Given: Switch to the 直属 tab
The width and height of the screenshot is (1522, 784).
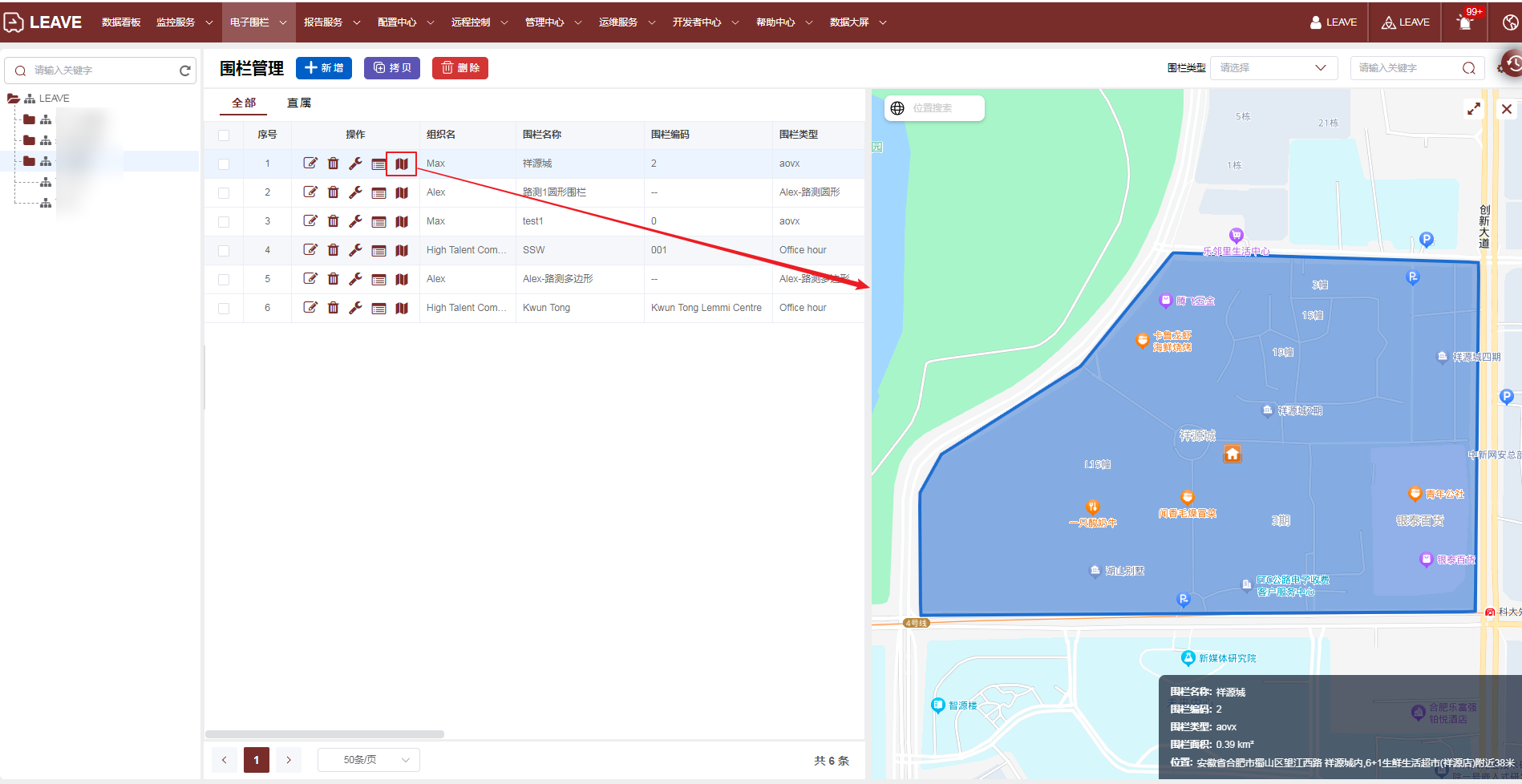Looking at the screenshot, I should tap(299, 103).
